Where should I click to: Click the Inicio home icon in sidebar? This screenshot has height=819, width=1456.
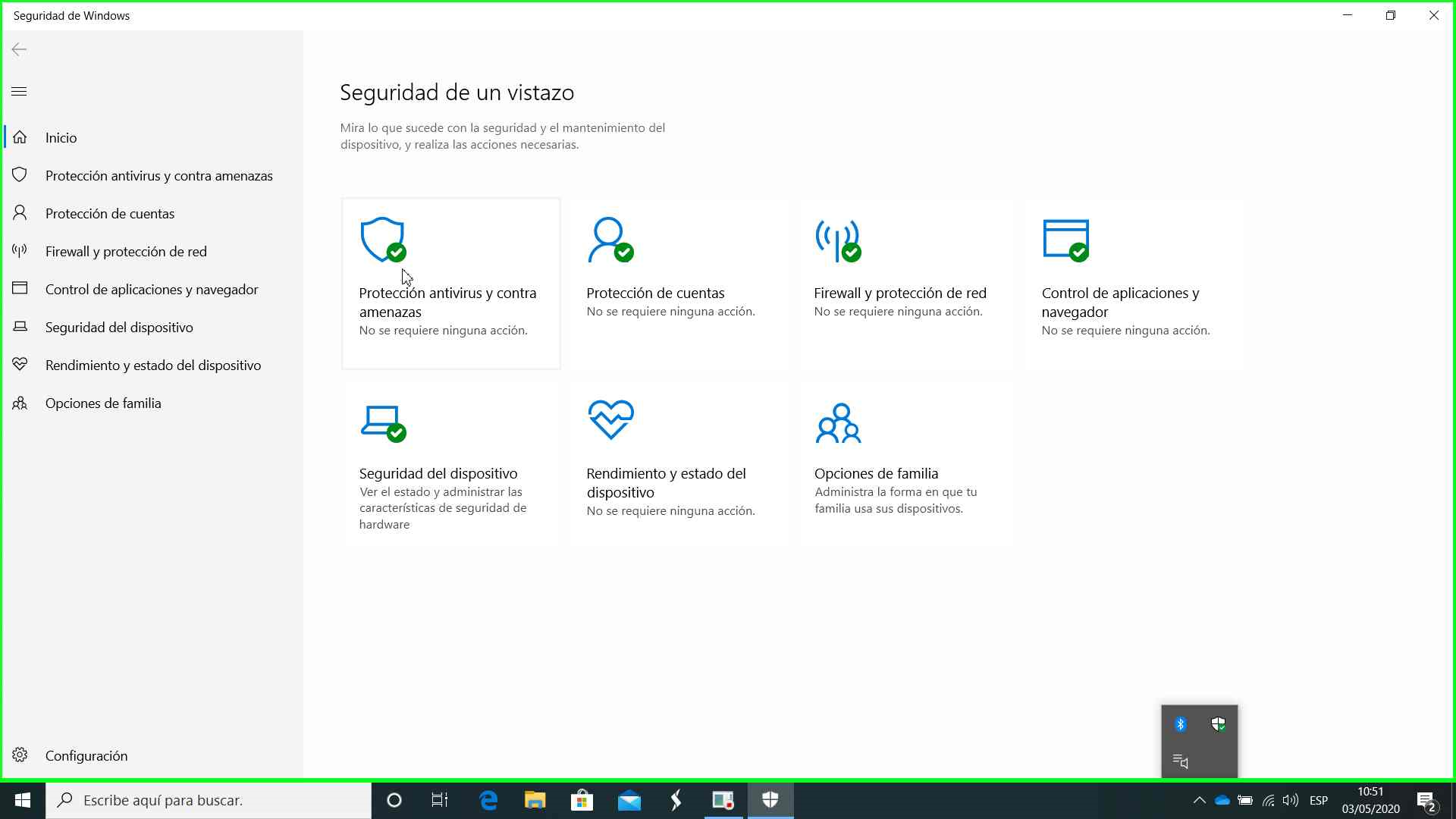coord(20,137)
